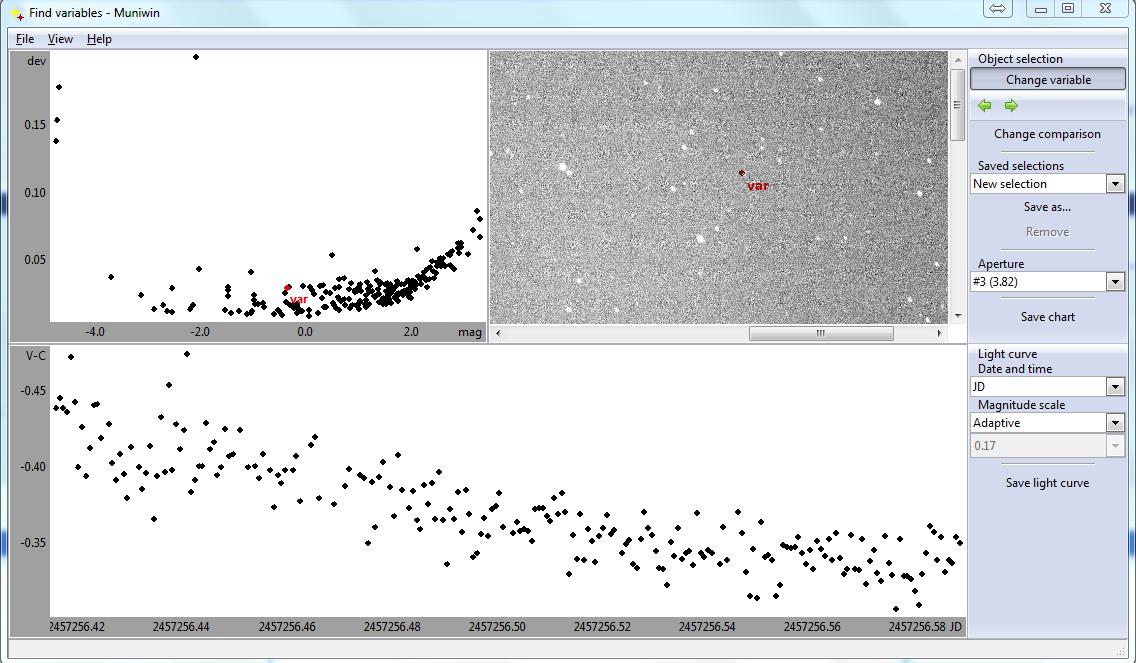
Task: Click the chart scroll right arrow
Action: 940,333
